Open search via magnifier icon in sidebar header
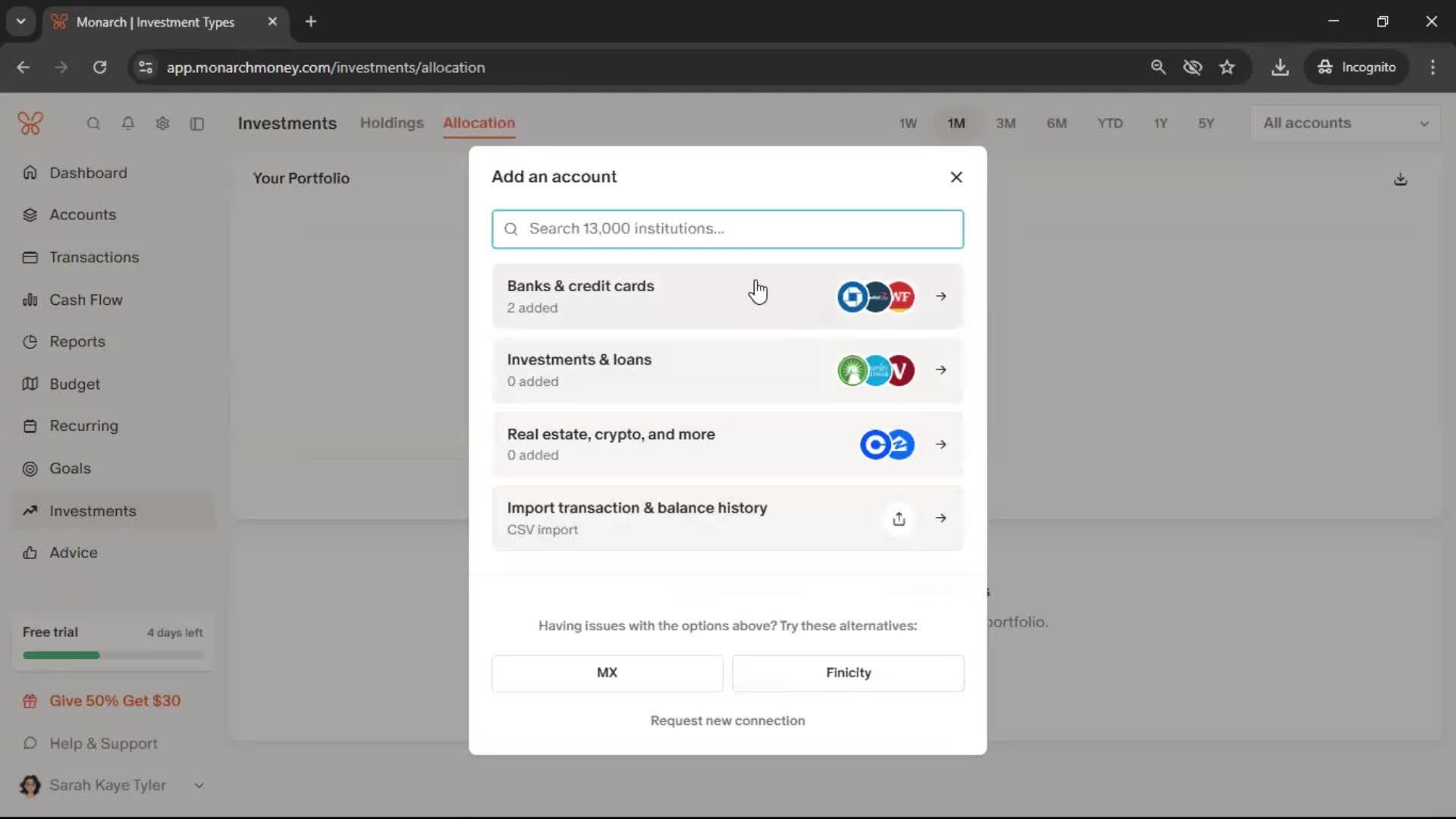The width and height of the screenshot is (1456, 819). coord(93,124)
